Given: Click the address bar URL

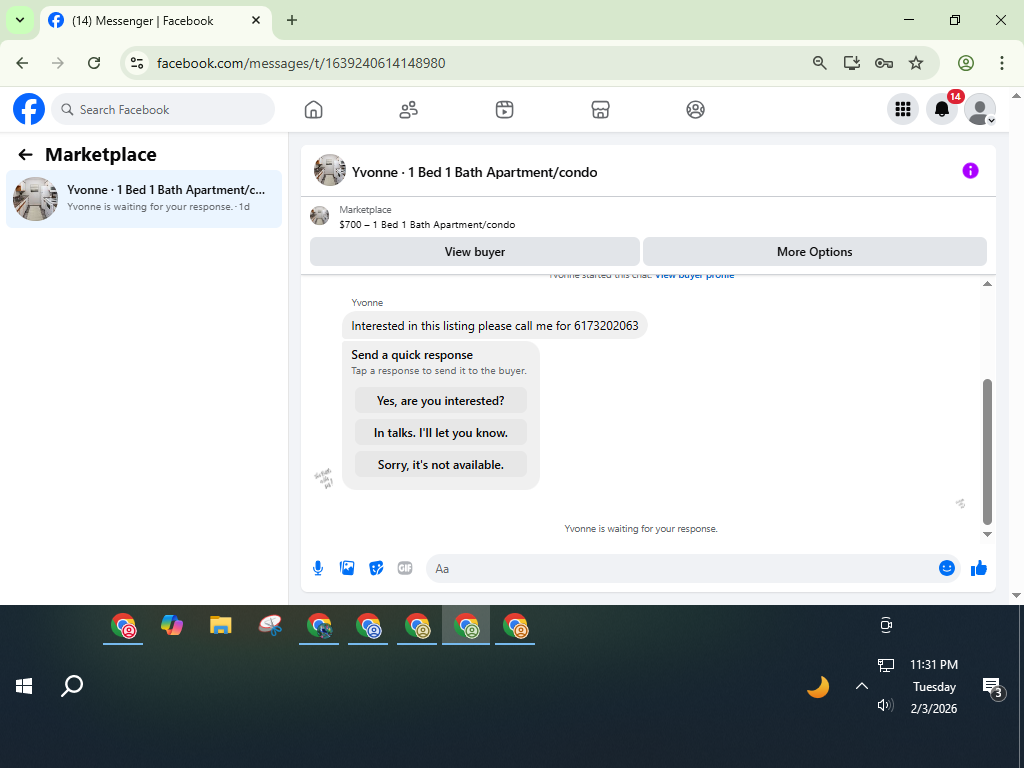Looking at the screenshot, I should point(301,63).
